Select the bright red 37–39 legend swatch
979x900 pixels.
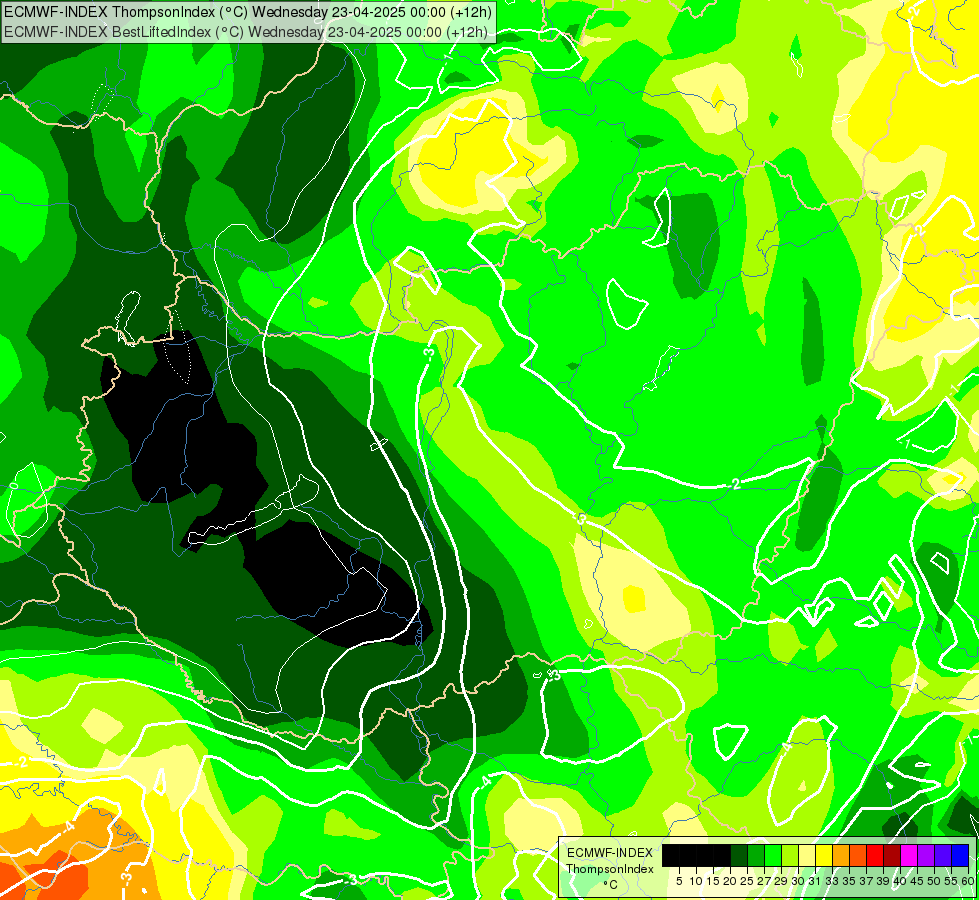875,855
